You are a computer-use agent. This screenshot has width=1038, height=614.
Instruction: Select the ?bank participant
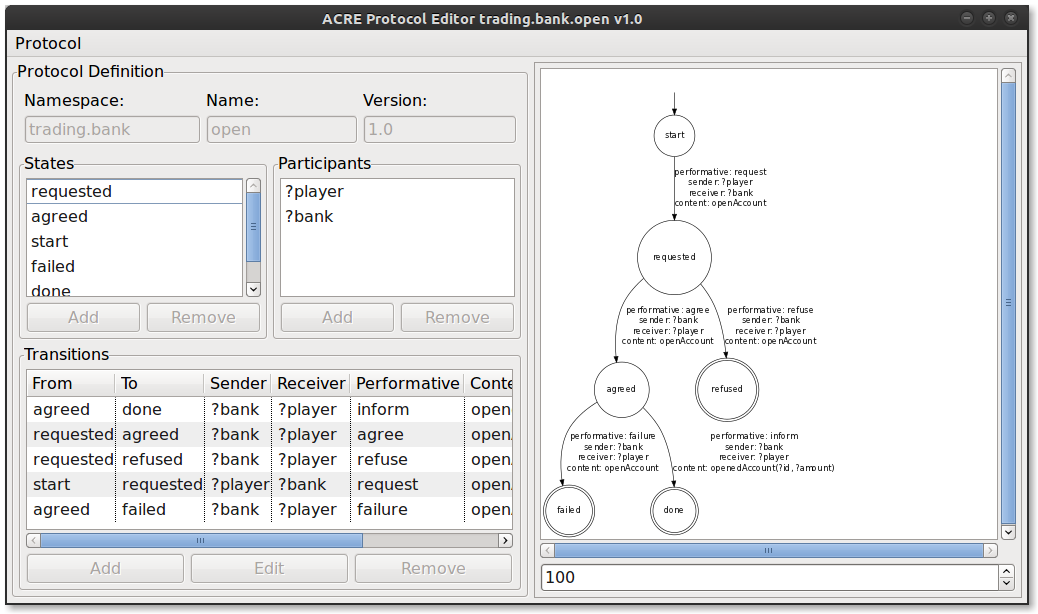pyautogui.click(x=397, y=216)
